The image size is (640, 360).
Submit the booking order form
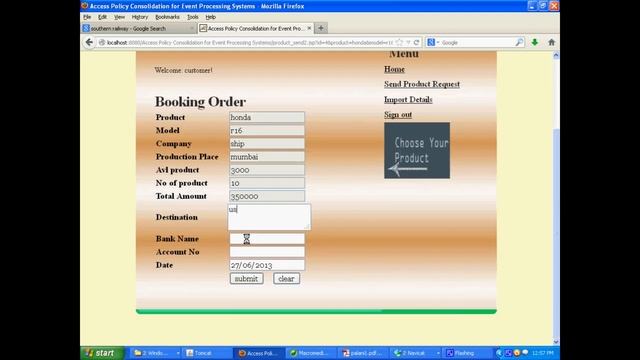click(x=246, y=279)
